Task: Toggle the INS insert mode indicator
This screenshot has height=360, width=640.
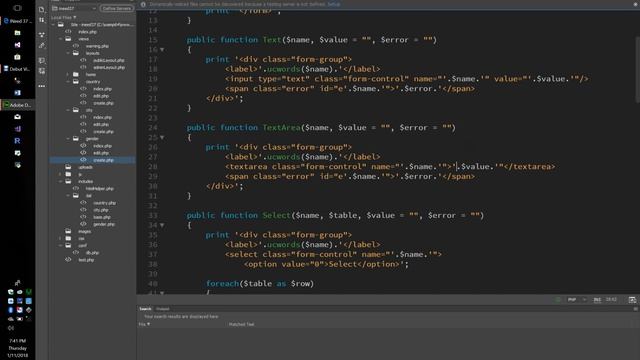Action: 597,300
